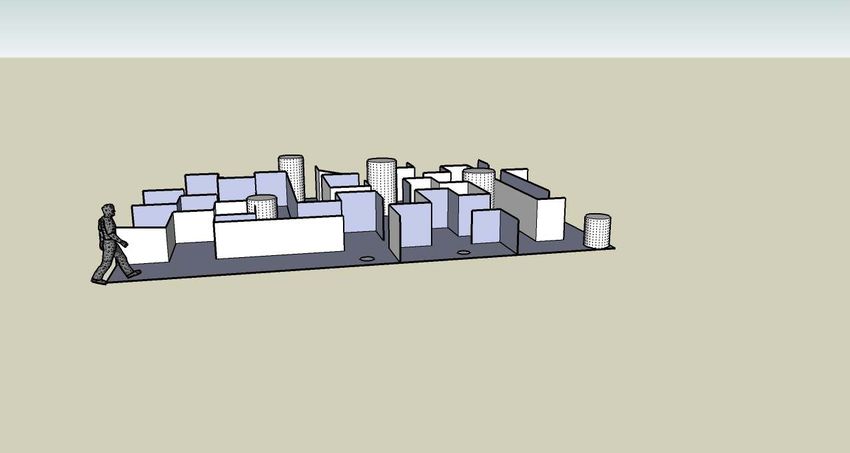Select the long white front wall

tap(279, 237)
